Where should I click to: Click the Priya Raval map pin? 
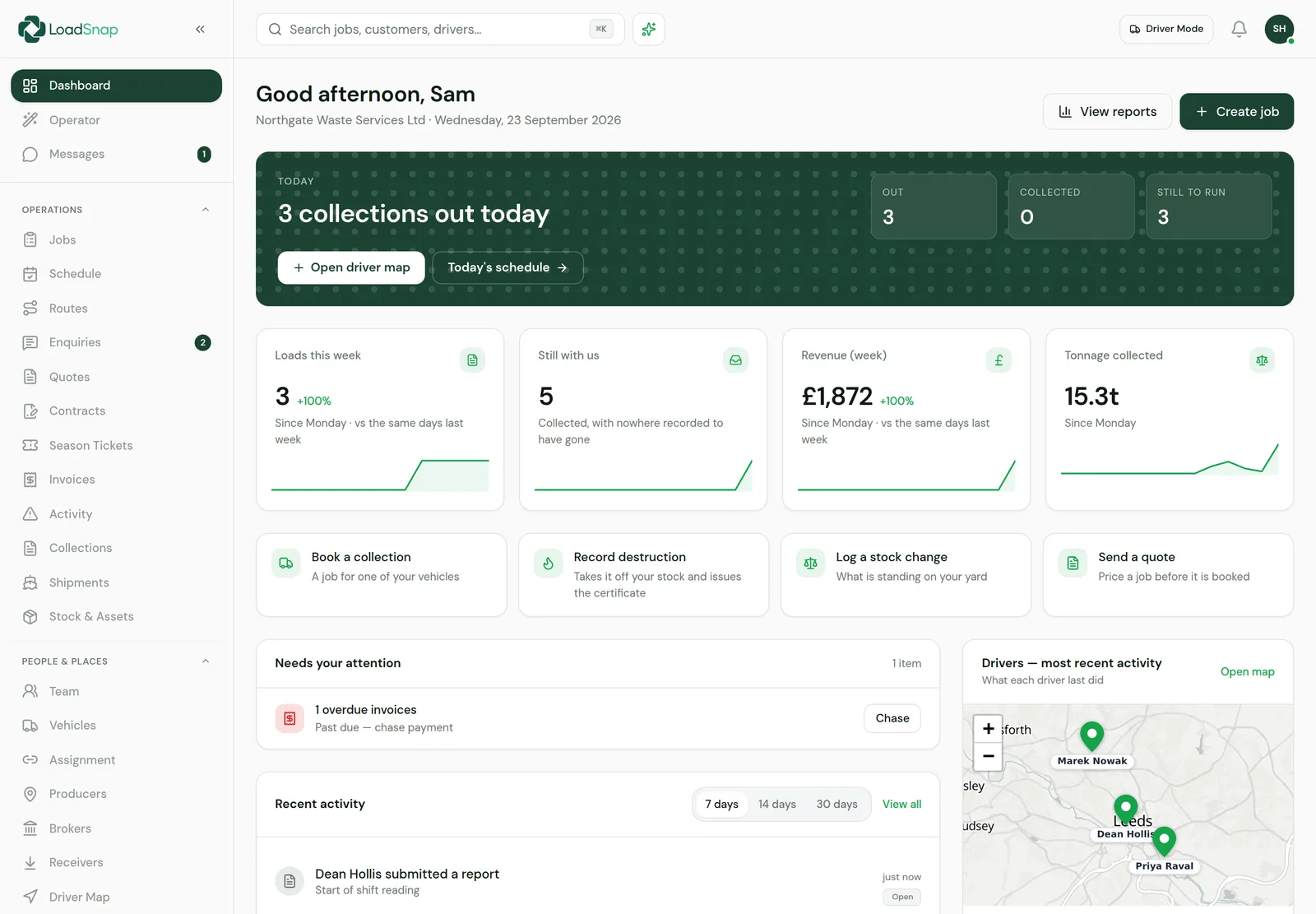pos(1164,841)
